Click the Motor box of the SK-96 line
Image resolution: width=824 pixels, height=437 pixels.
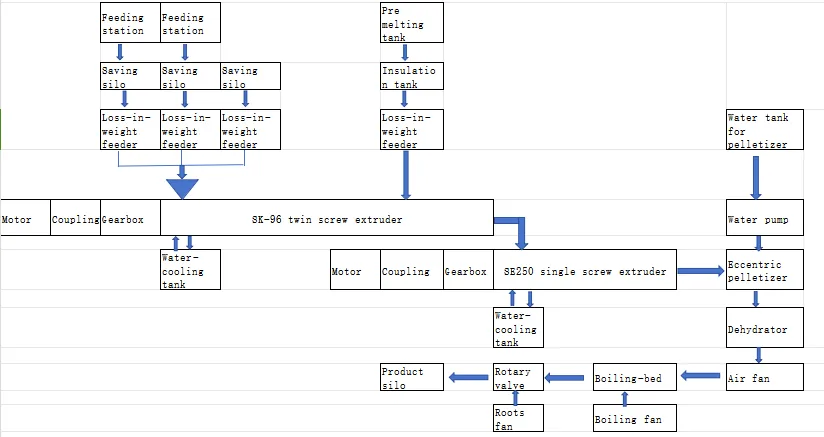25,217
